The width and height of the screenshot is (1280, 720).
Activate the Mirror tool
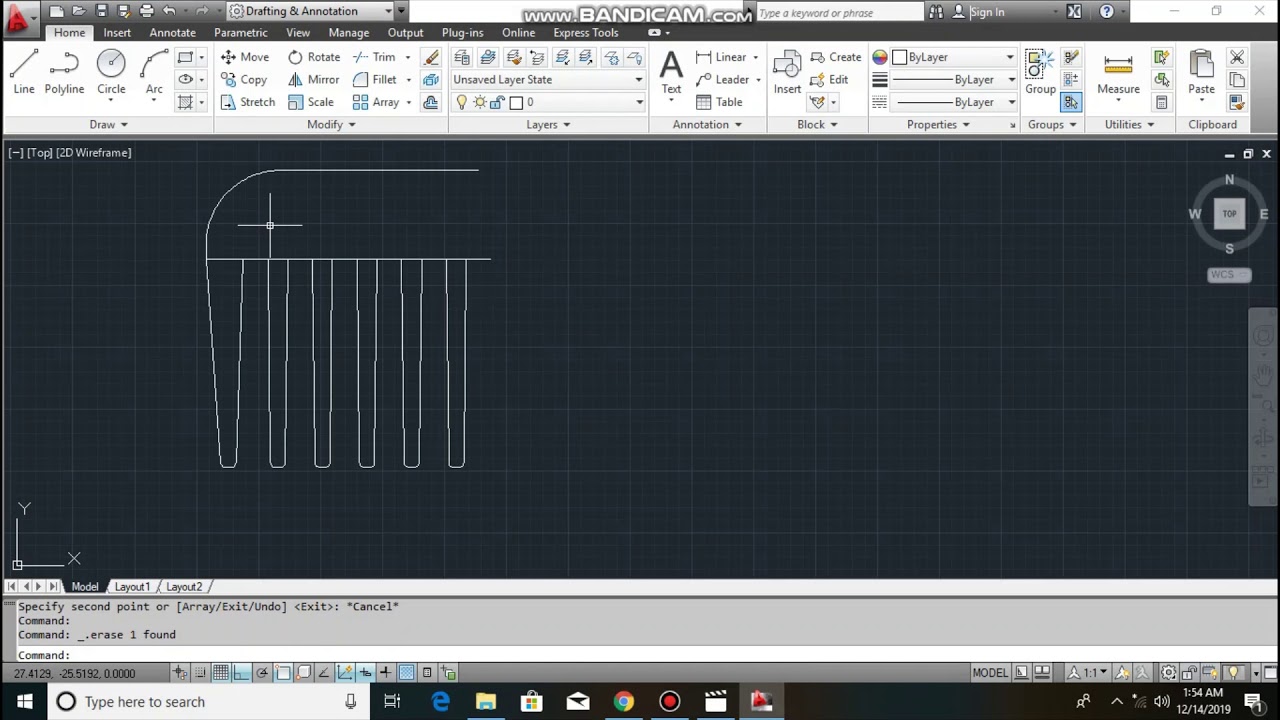(314, 80)
